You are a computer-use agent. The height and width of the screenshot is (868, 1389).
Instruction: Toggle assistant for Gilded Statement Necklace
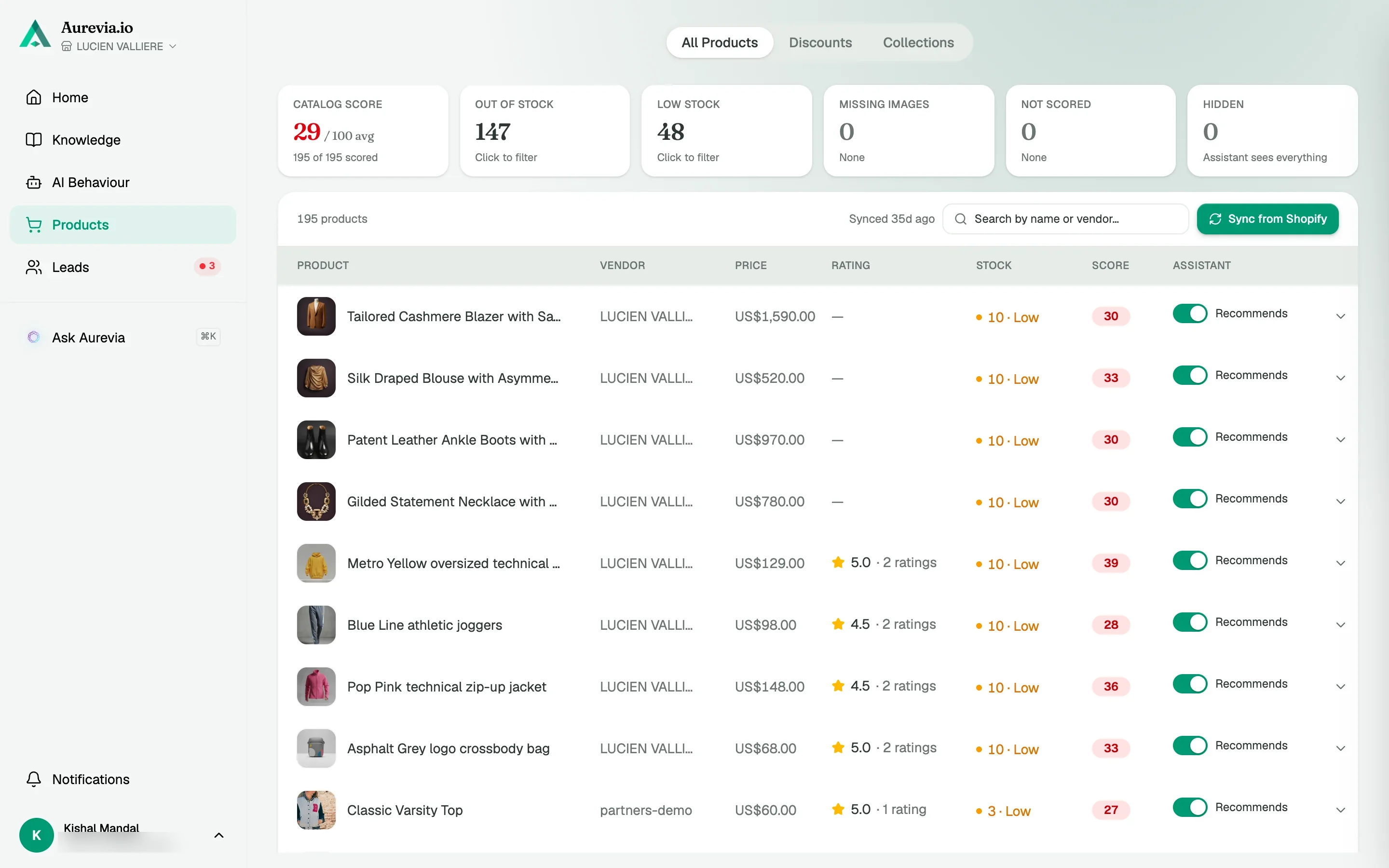pyautogui.click(x=1190, y=498)
